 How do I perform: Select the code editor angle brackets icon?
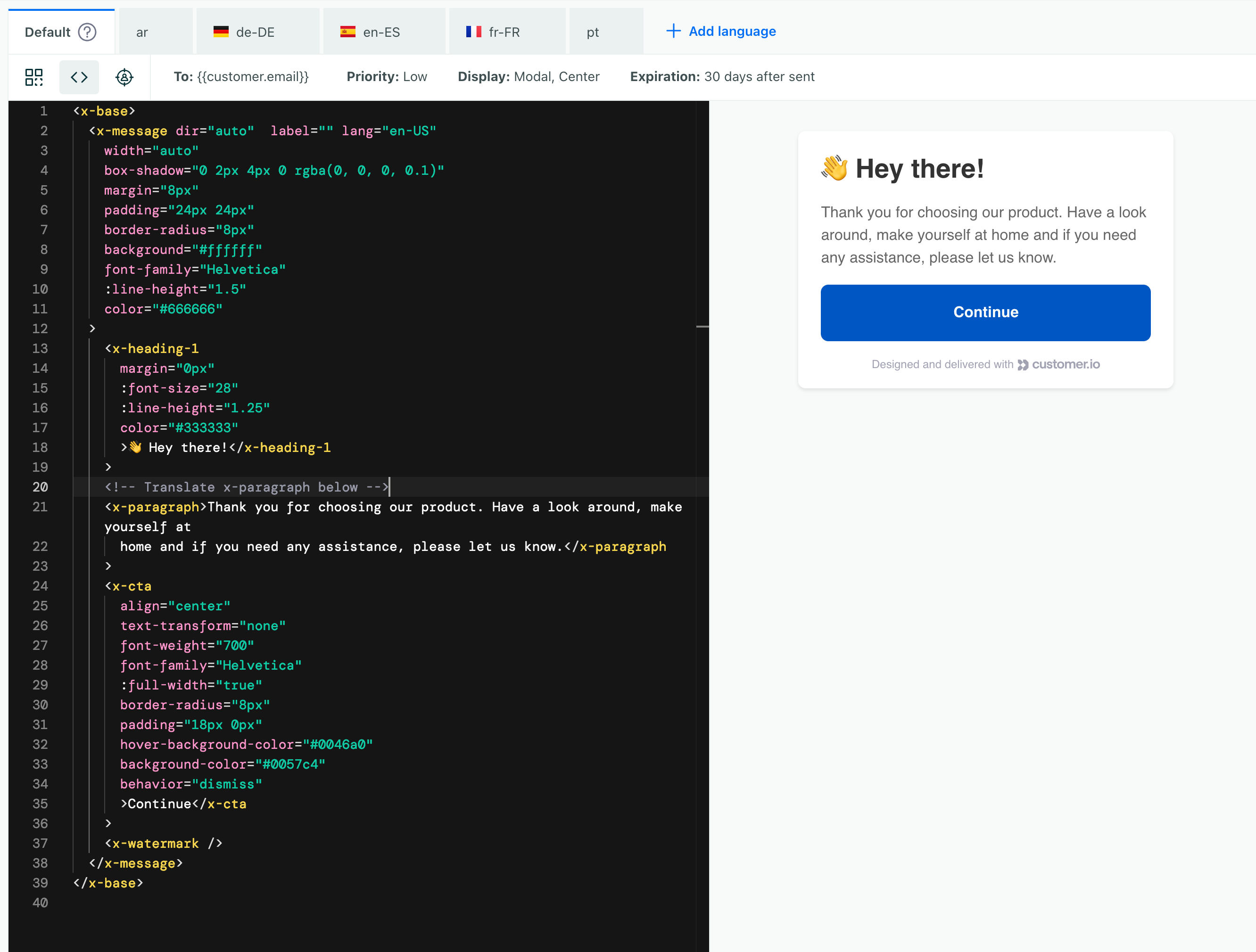pyautogui.click(x=79, y=77)
